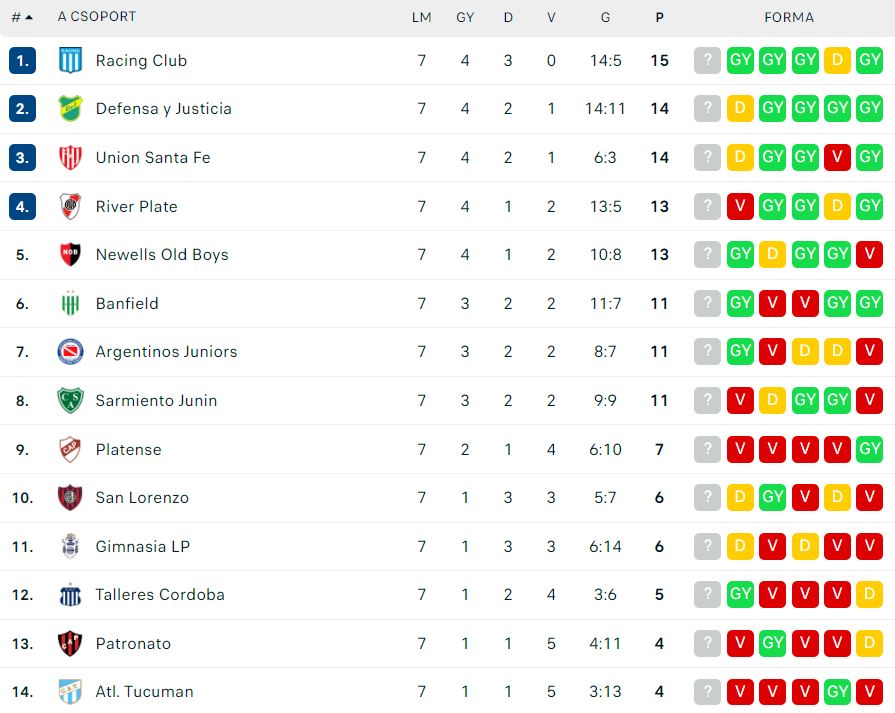Screen dimensions: 895x713
Task: Sort the table by the # column arrow
Action: [23, 18]
